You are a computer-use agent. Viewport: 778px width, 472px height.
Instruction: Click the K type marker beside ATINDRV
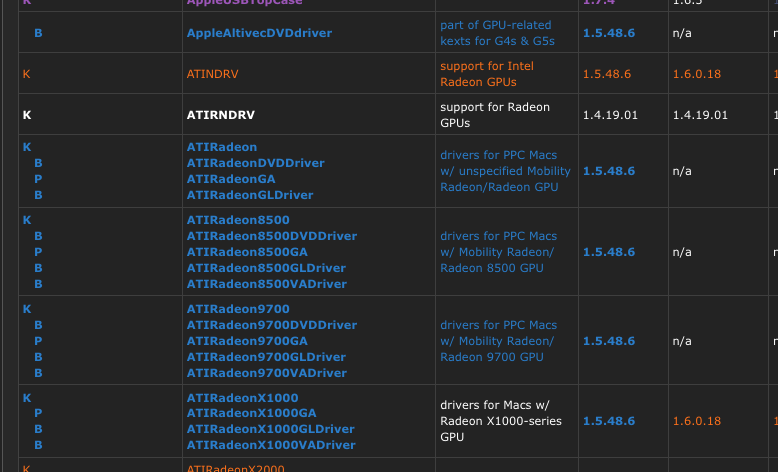point(27,74)
